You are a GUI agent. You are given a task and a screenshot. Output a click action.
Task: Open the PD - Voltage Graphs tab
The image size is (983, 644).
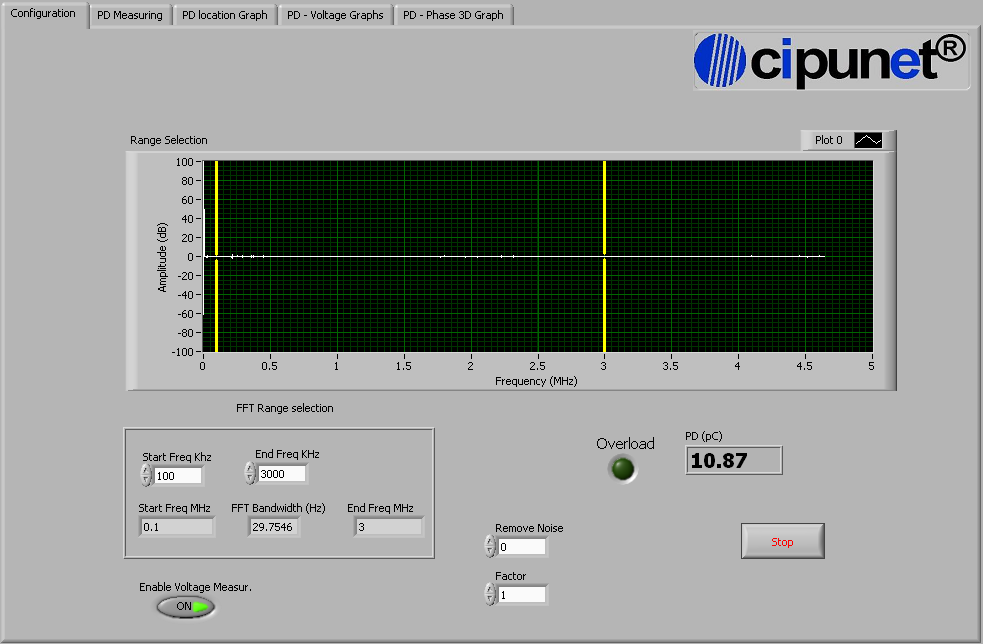pyautogui.click(x=335, y=15)
